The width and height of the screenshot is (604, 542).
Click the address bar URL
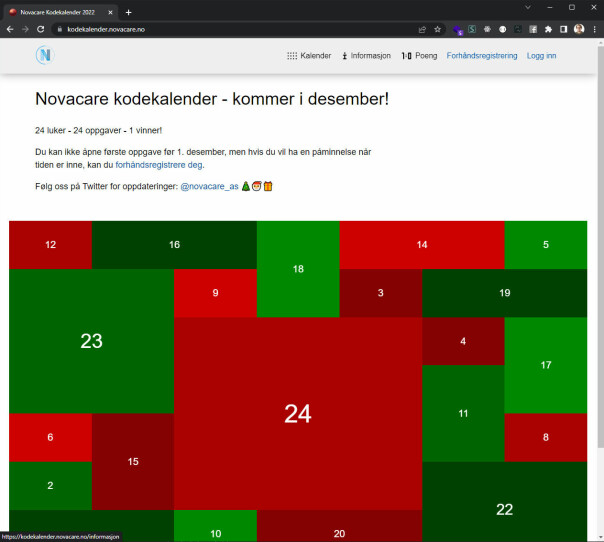[106, 29]
